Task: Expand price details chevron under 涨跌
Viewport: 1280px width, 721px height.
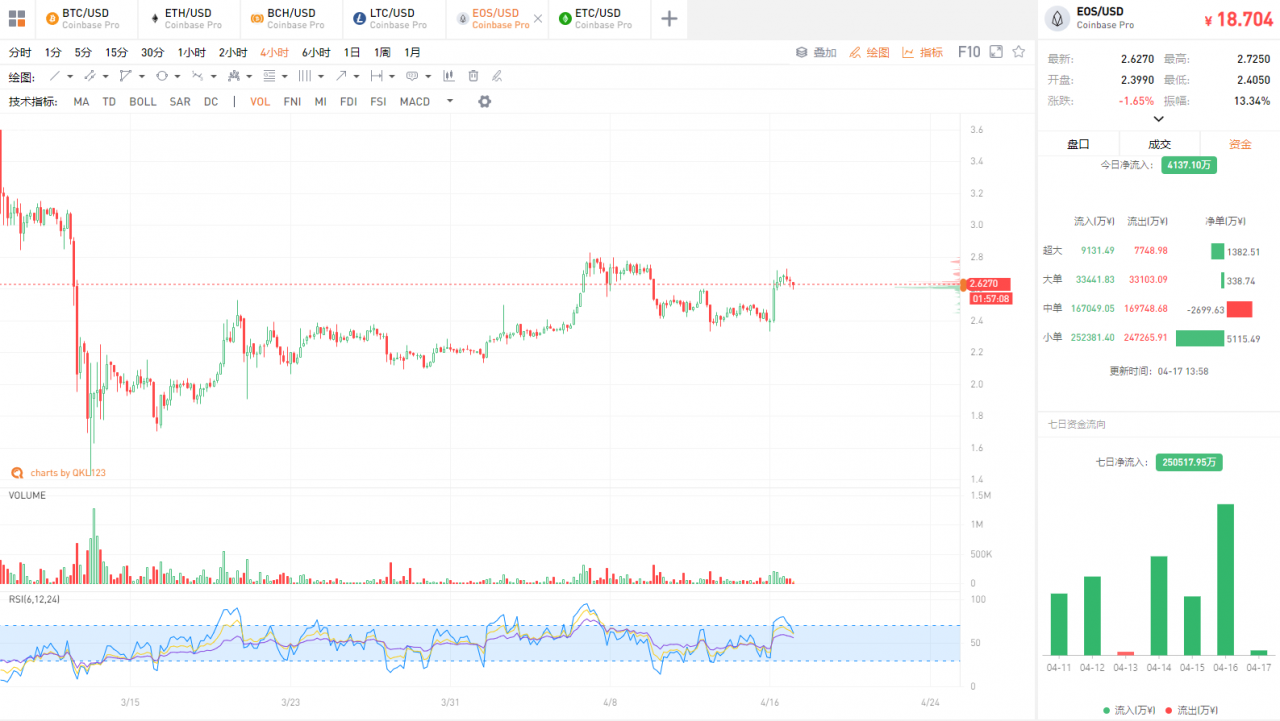Action: pyautogui.click(x=1159, y=119)
